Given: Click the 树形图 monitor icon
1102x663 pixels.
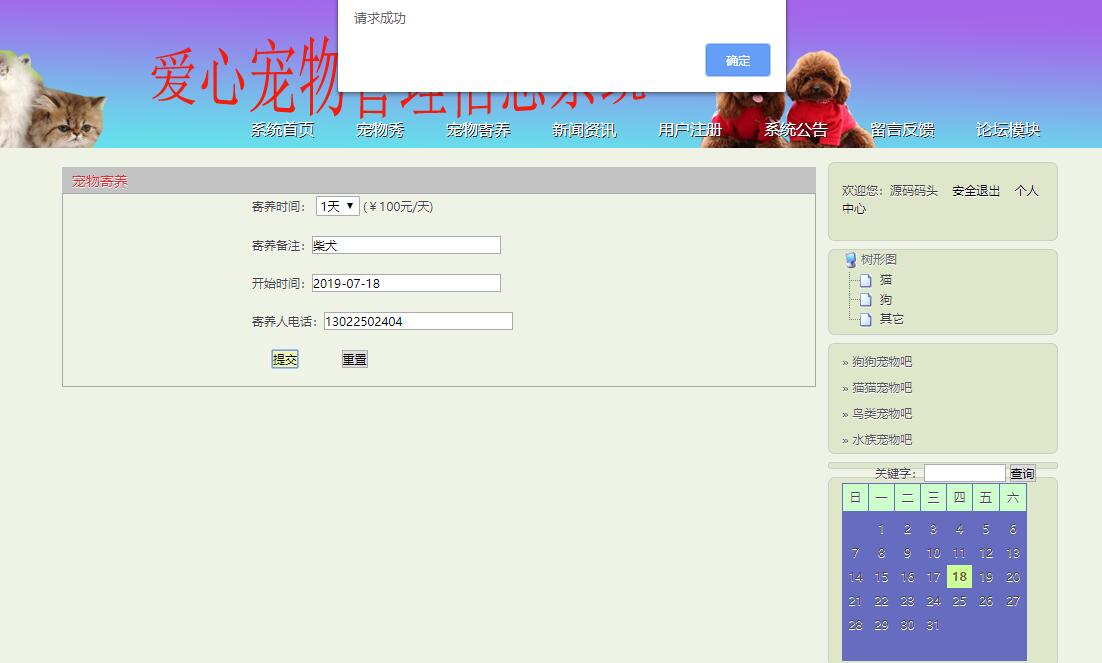Looking at the screenshot, I should (x=849, y=259).
